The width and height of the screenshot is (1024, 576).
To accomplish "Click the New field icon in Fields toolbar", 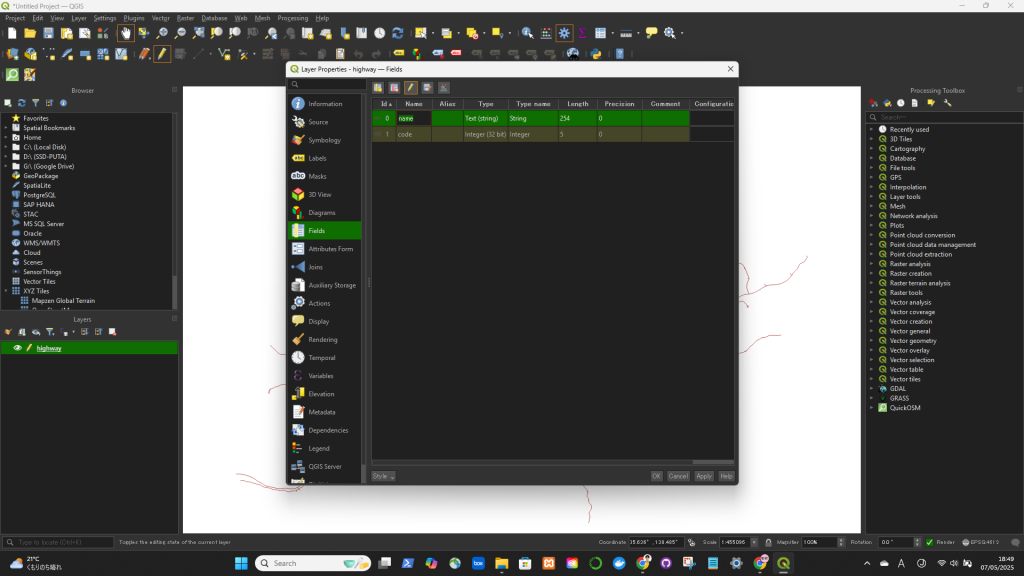I will [x=379, y=88].
